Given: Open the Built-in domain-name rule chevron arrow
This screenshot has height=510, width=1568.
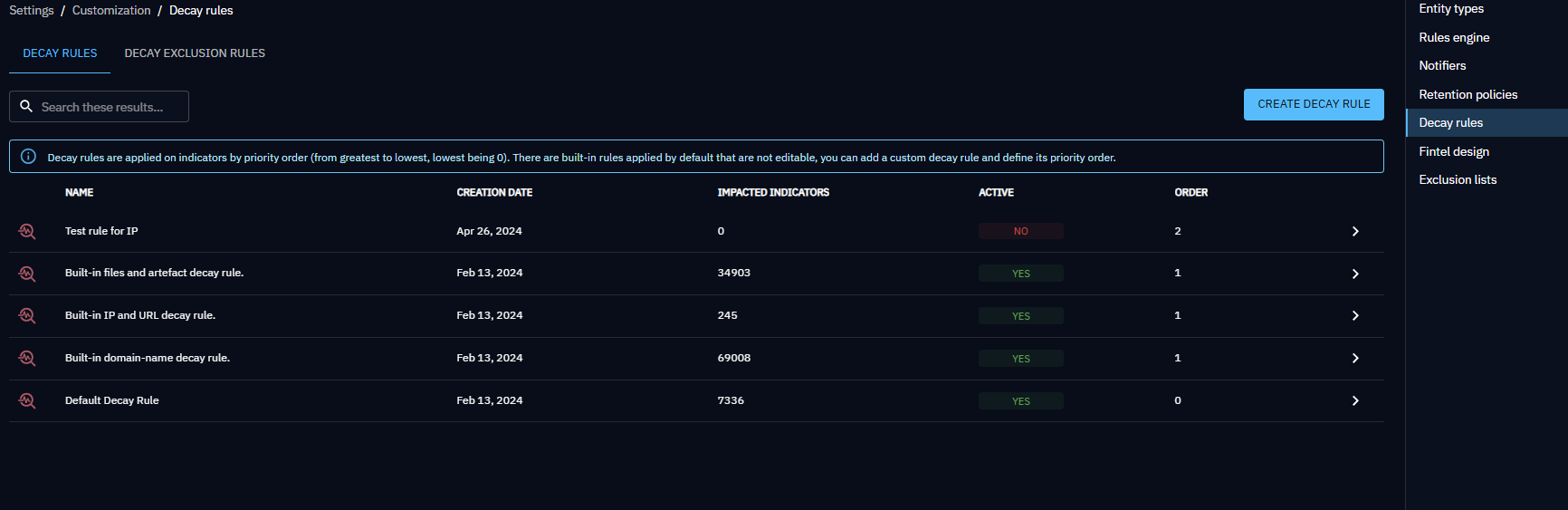Looking at the screenshot, I should pos(1354,358).
